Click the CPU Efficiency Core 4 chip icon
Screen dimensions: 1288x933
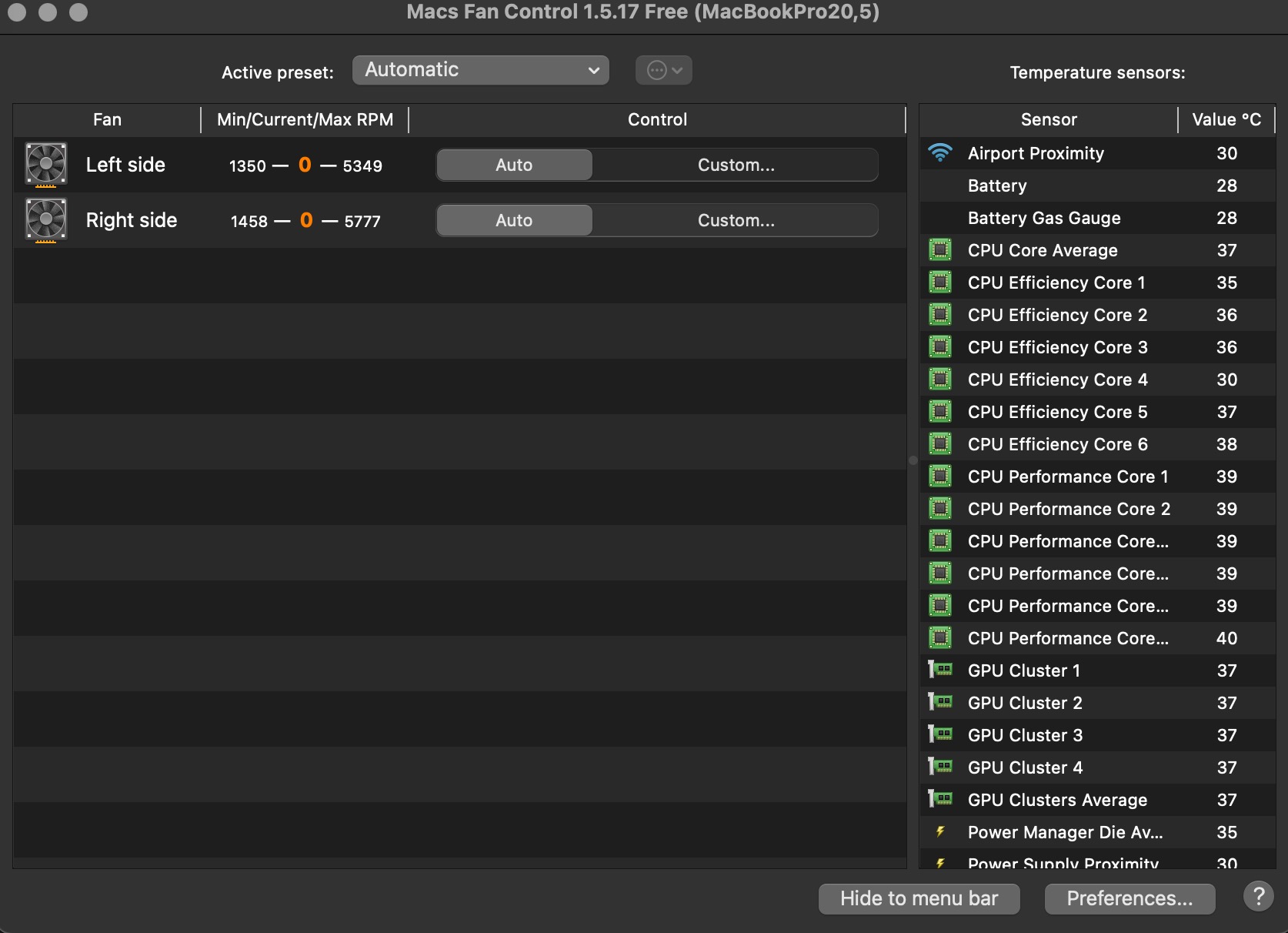[940, 379]
